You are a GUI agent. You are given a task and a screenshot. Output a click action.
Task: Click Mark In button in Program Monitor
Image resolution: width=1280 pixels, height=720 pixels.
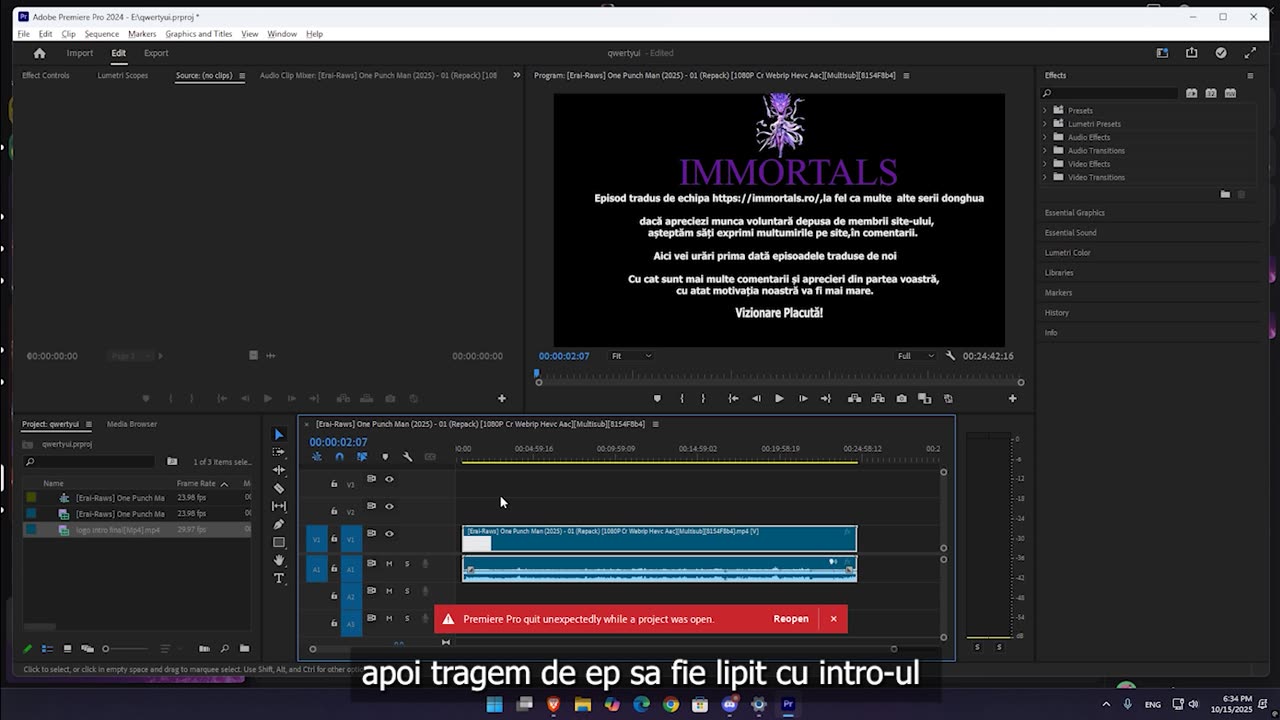[x=681, y=398]
